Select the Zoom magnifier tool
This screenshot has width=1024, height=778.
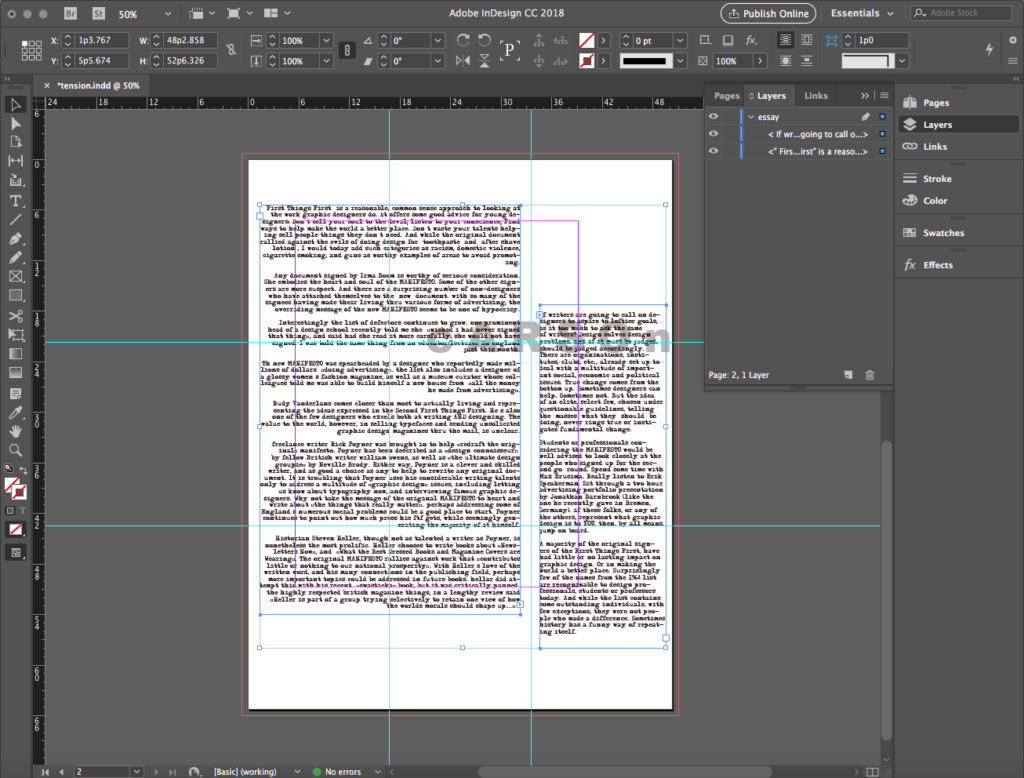pos(16,450)
